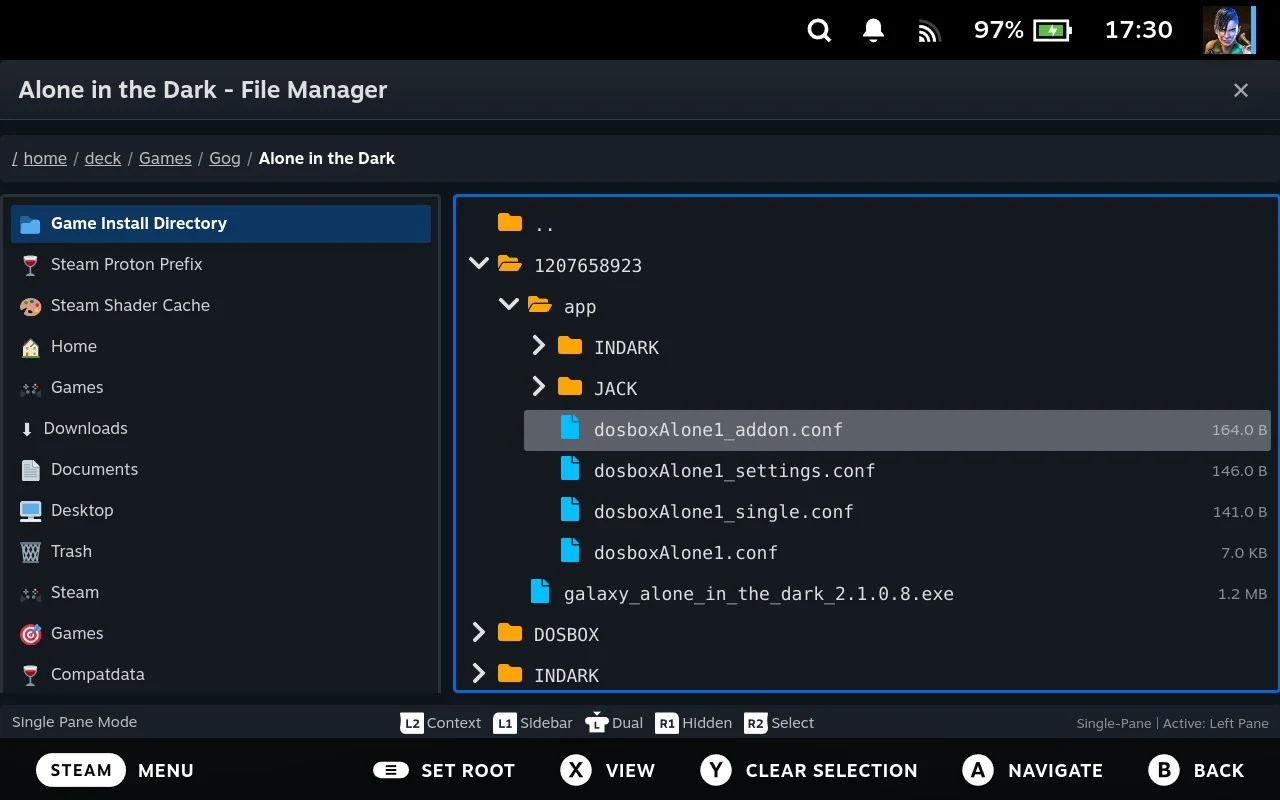Check the battery status icon
Screen dimensions: 1280x800
coord(1052,31)
